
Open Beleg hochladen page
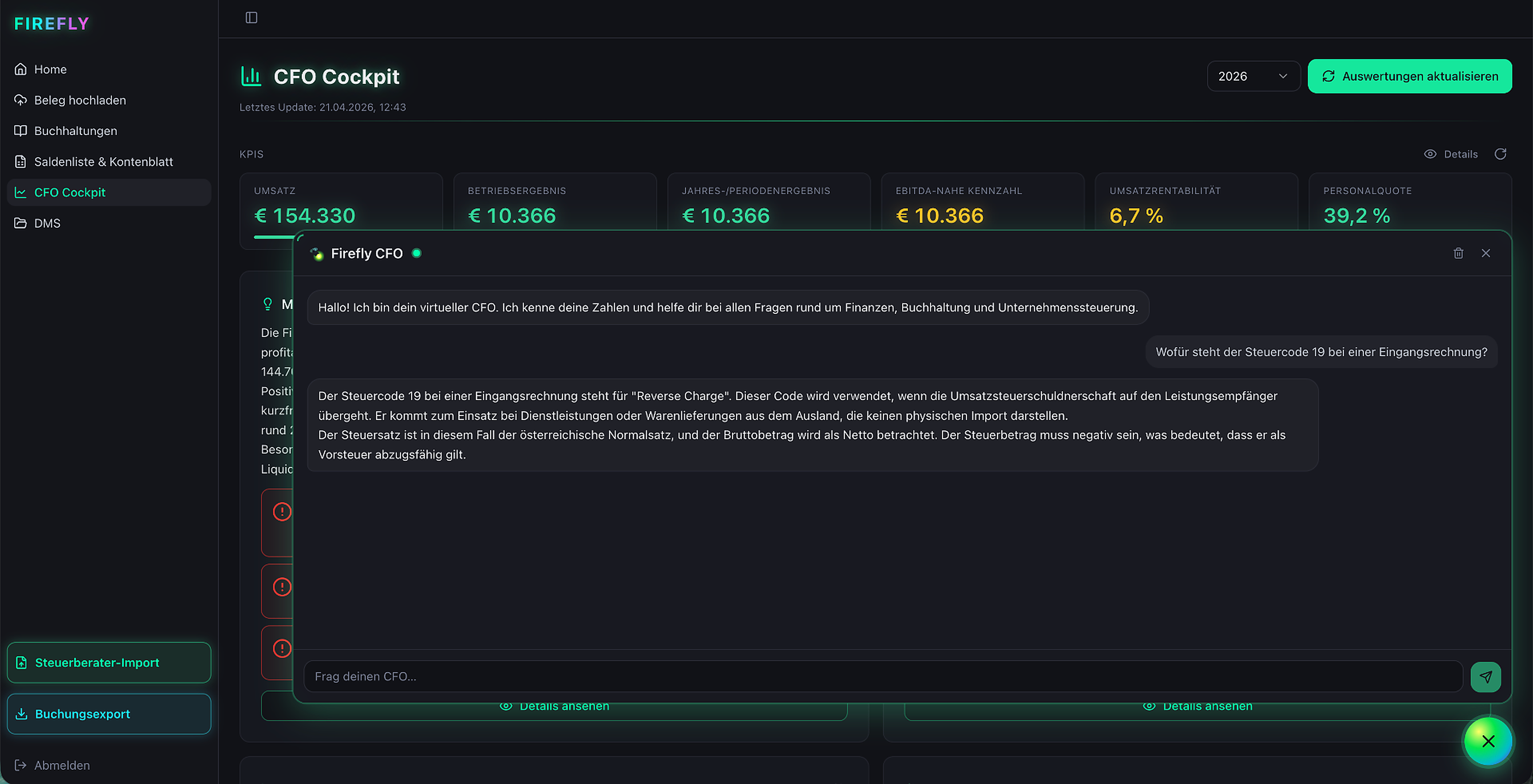109,100
